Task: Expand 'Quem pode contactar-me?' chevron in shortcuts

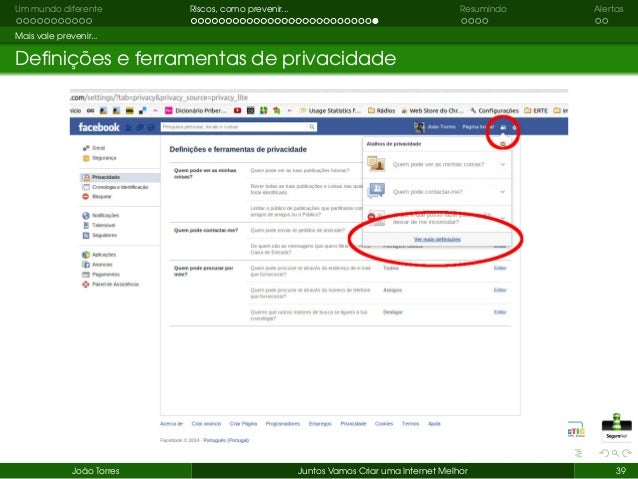Action: click(503, 192)
